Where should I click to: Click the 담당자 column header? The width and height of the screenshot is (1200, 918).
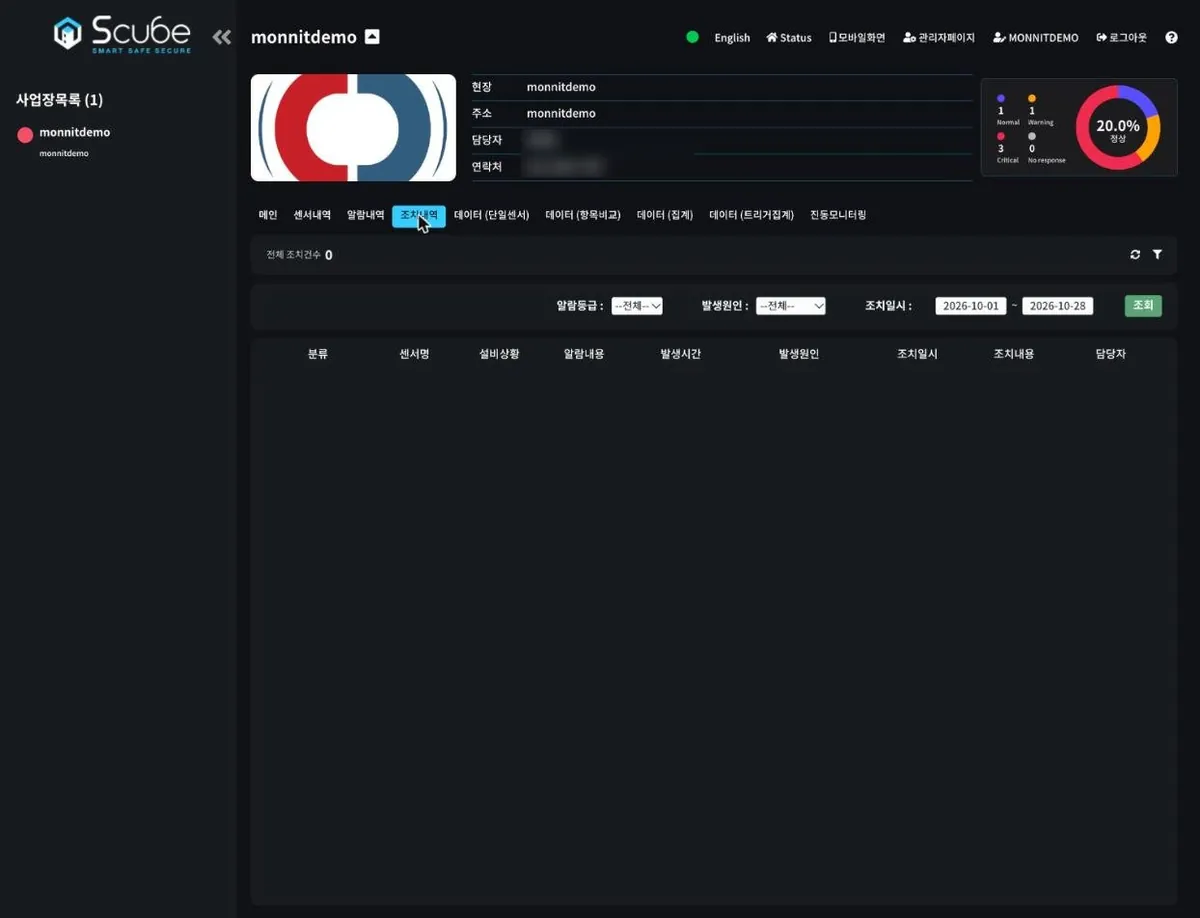coord(1111,354)
